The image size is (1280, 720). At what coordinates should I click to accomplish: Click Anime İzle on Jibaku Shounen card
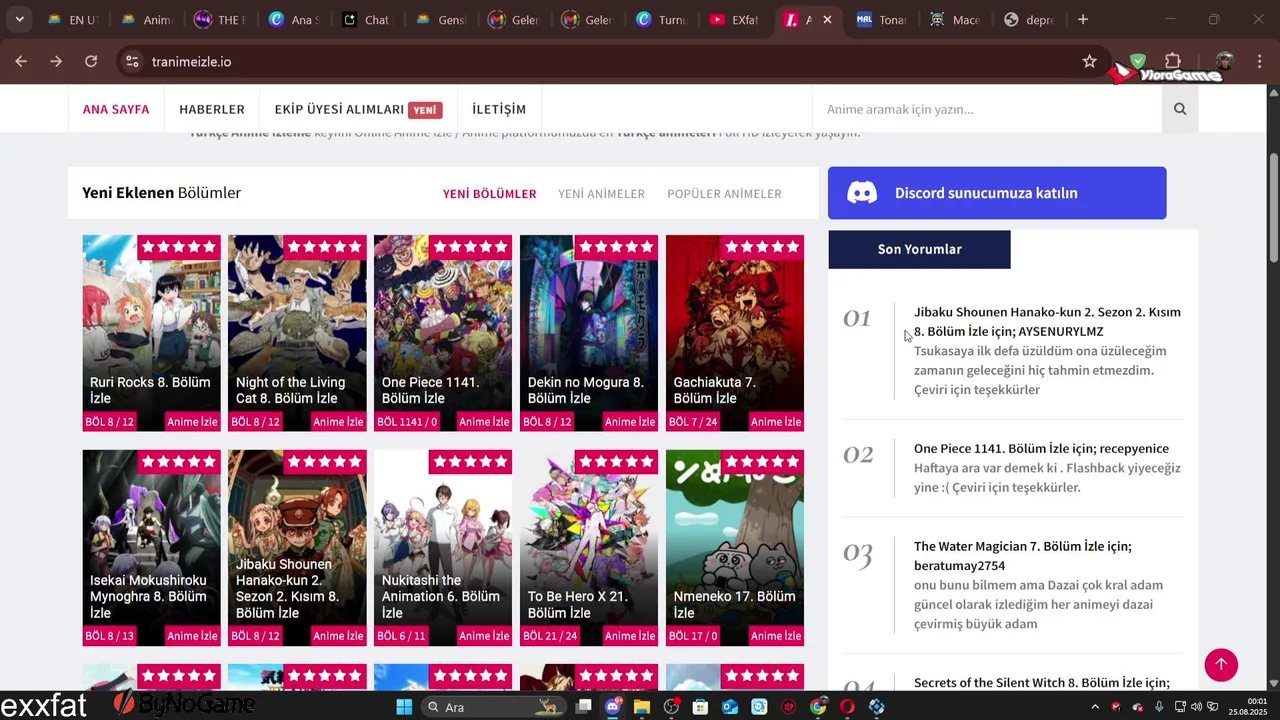pos(338,636)
